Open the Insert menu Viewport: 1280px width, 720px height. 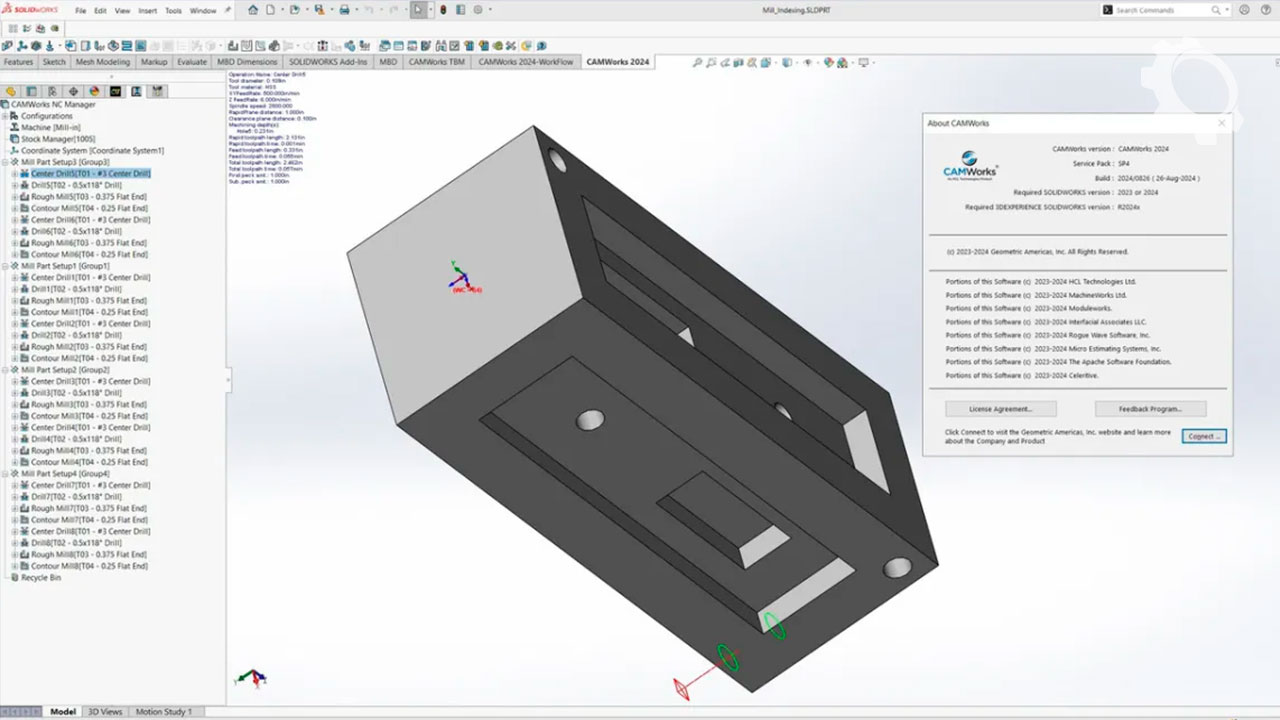[147, 10]
